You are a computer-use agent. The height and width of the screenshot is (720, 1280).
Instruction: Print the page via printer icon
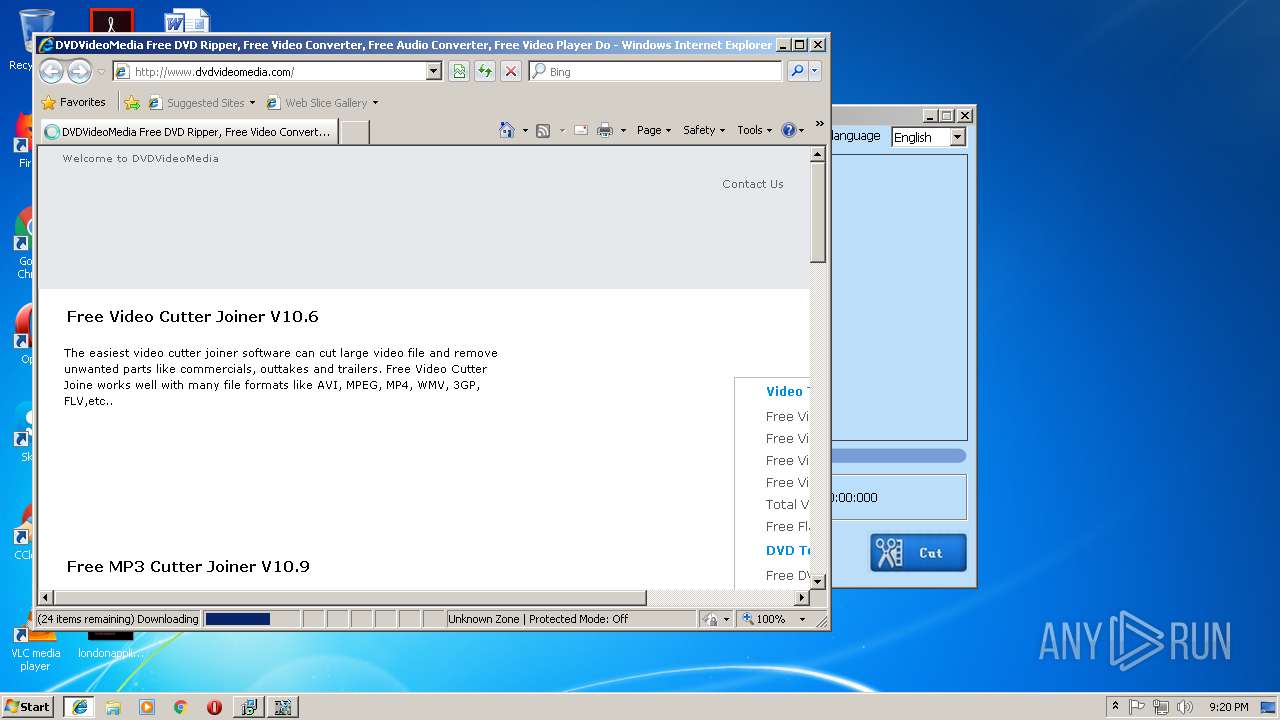[x=605, y=130]
